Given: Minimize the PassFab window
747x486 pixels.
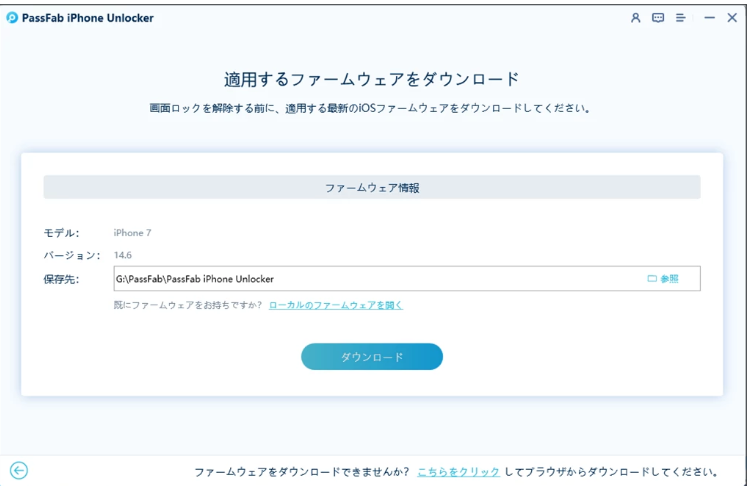Looking at the screenshot, I should coord(709,18).
